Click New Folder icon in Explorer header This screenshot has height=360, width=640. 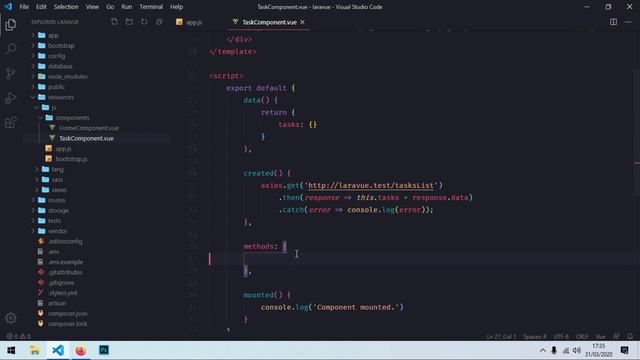click(129, 22)
